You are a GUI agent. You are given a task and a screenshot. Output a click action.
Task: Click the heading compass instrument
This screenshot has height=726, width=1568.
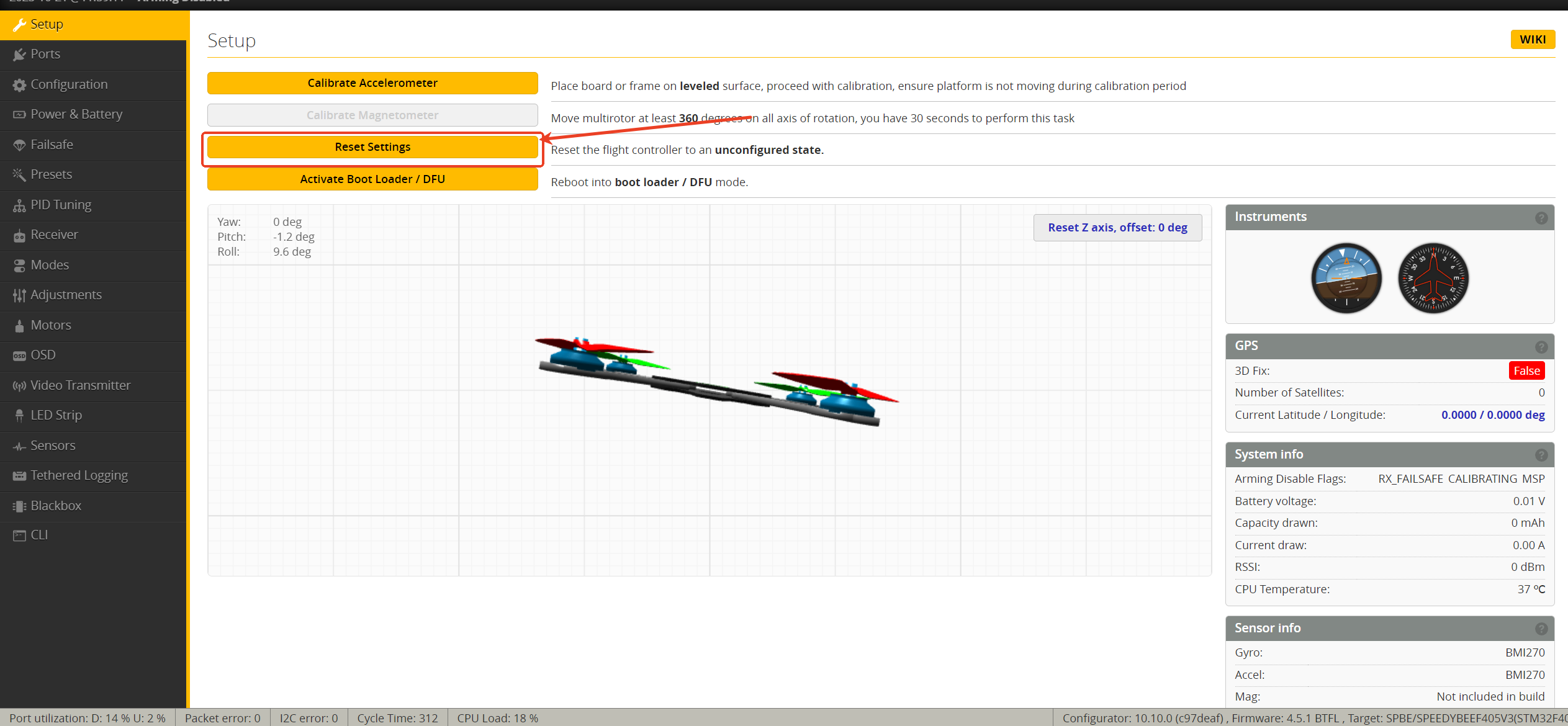coord(1433,278)
